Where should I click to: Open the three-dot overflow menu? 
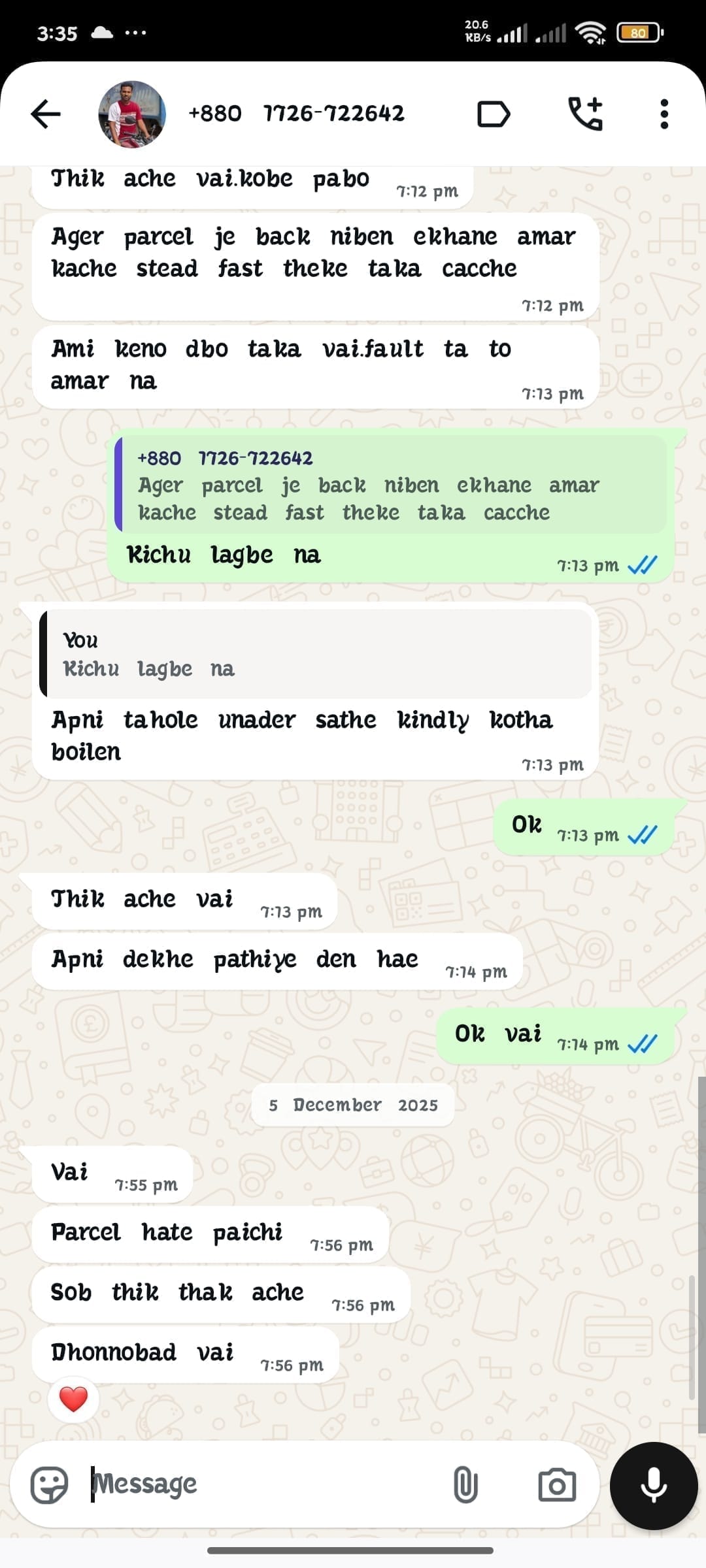click(x=664, y=114)
